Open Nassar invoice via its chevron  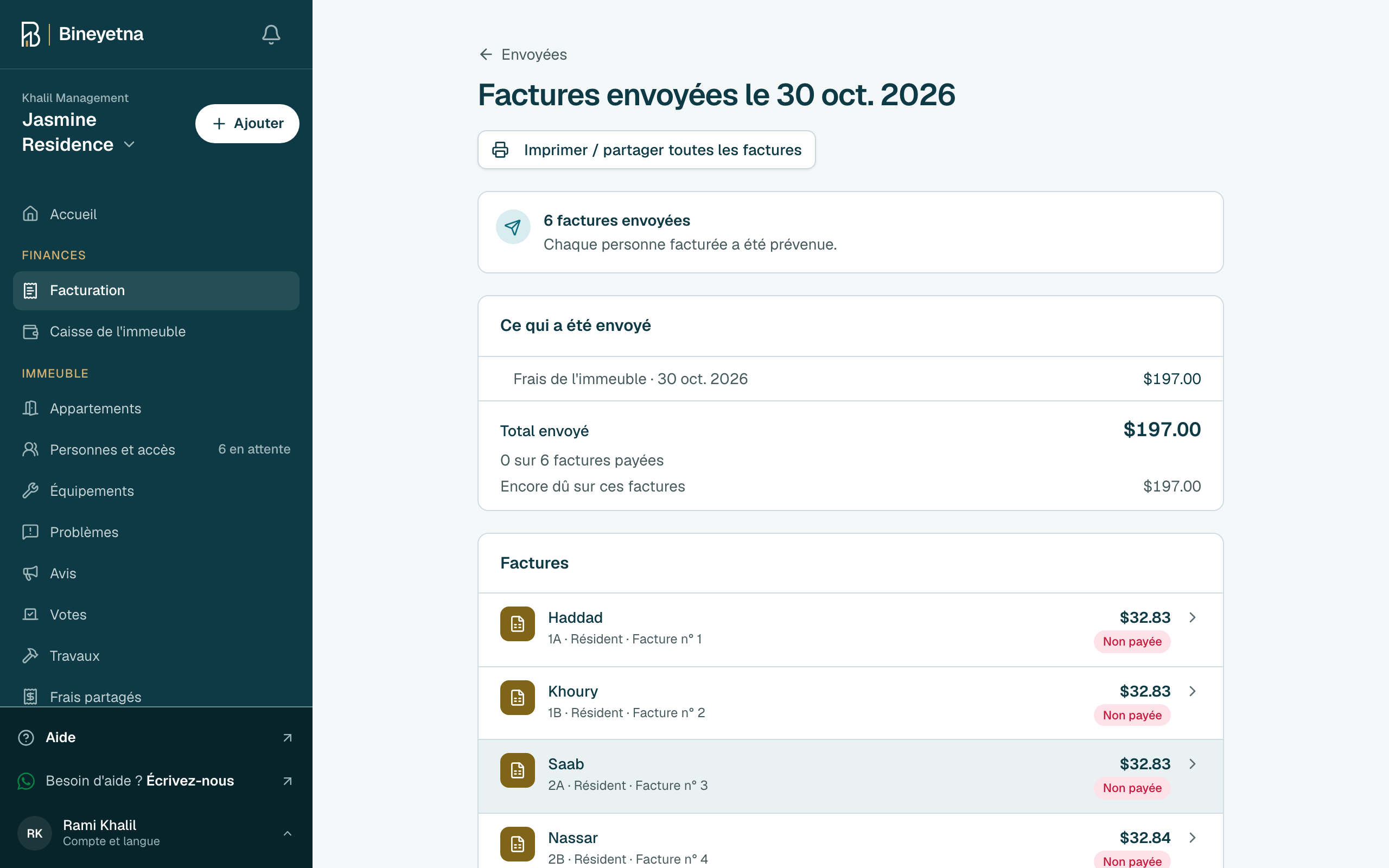click(1192, 837)
